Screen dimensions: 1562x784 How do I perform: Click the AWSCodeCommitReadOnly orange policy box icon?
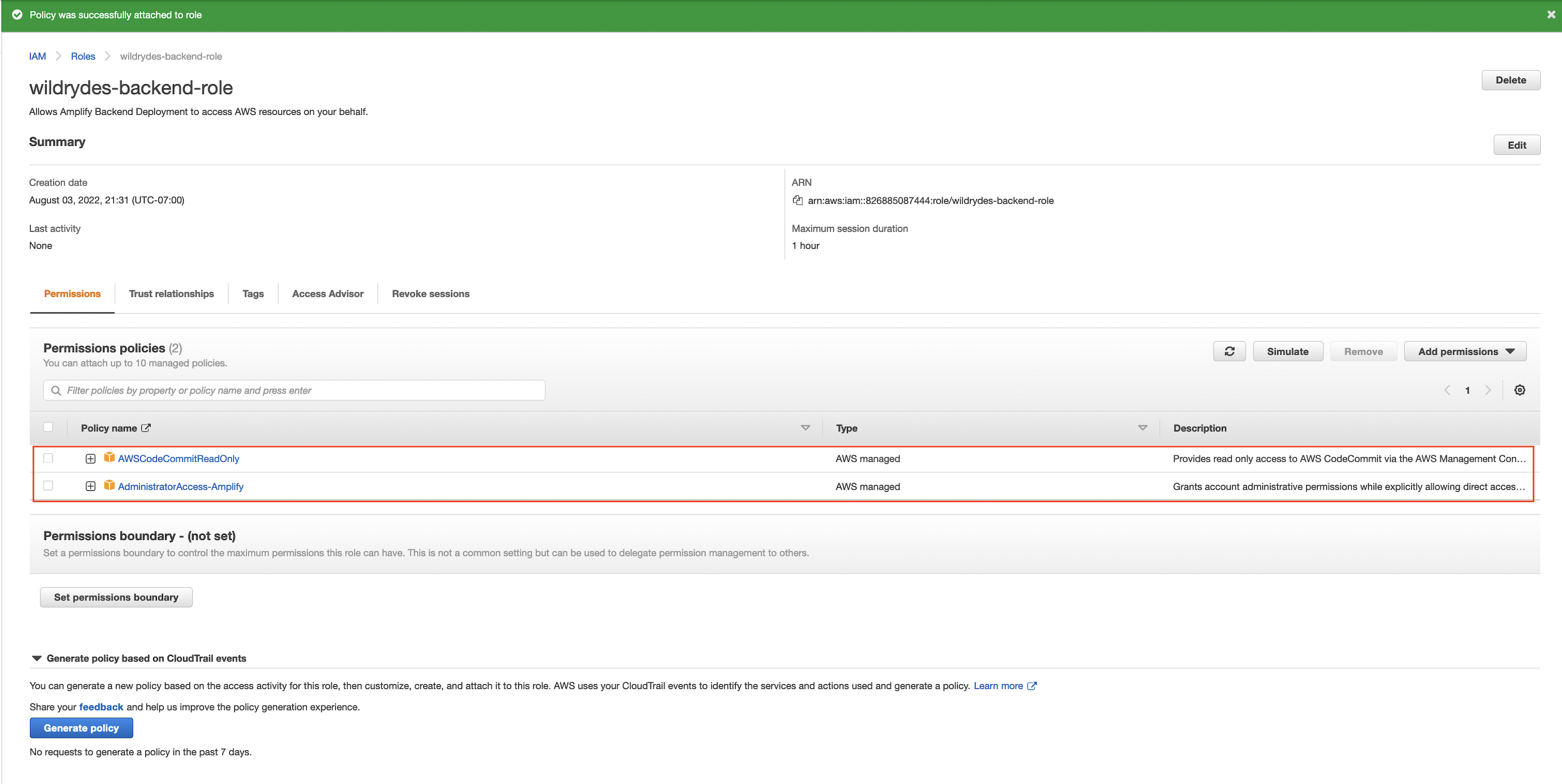109,457
